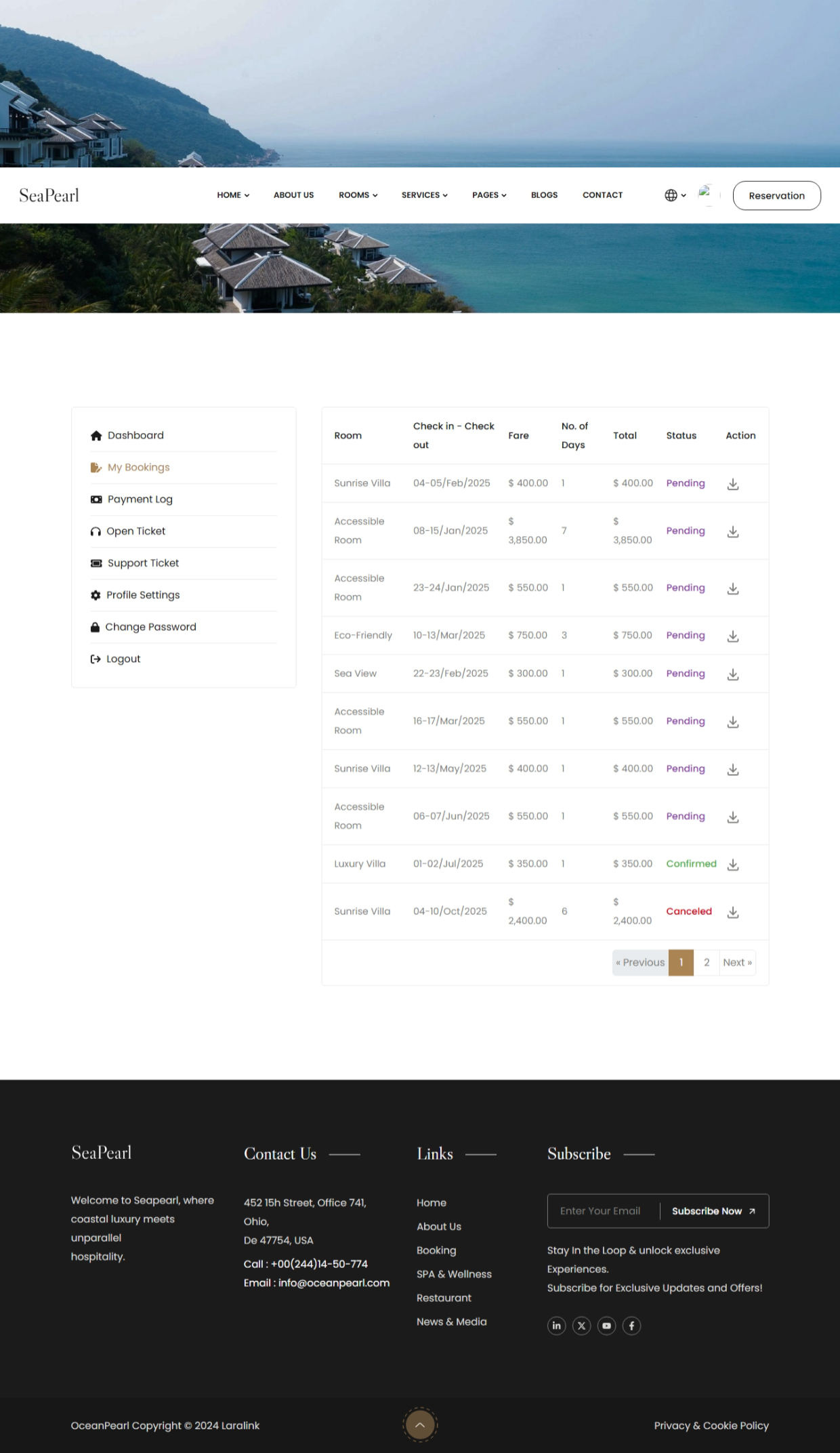Click the scroll-to-top arrow button
Screen dimensions: 840x1453
420,1425
